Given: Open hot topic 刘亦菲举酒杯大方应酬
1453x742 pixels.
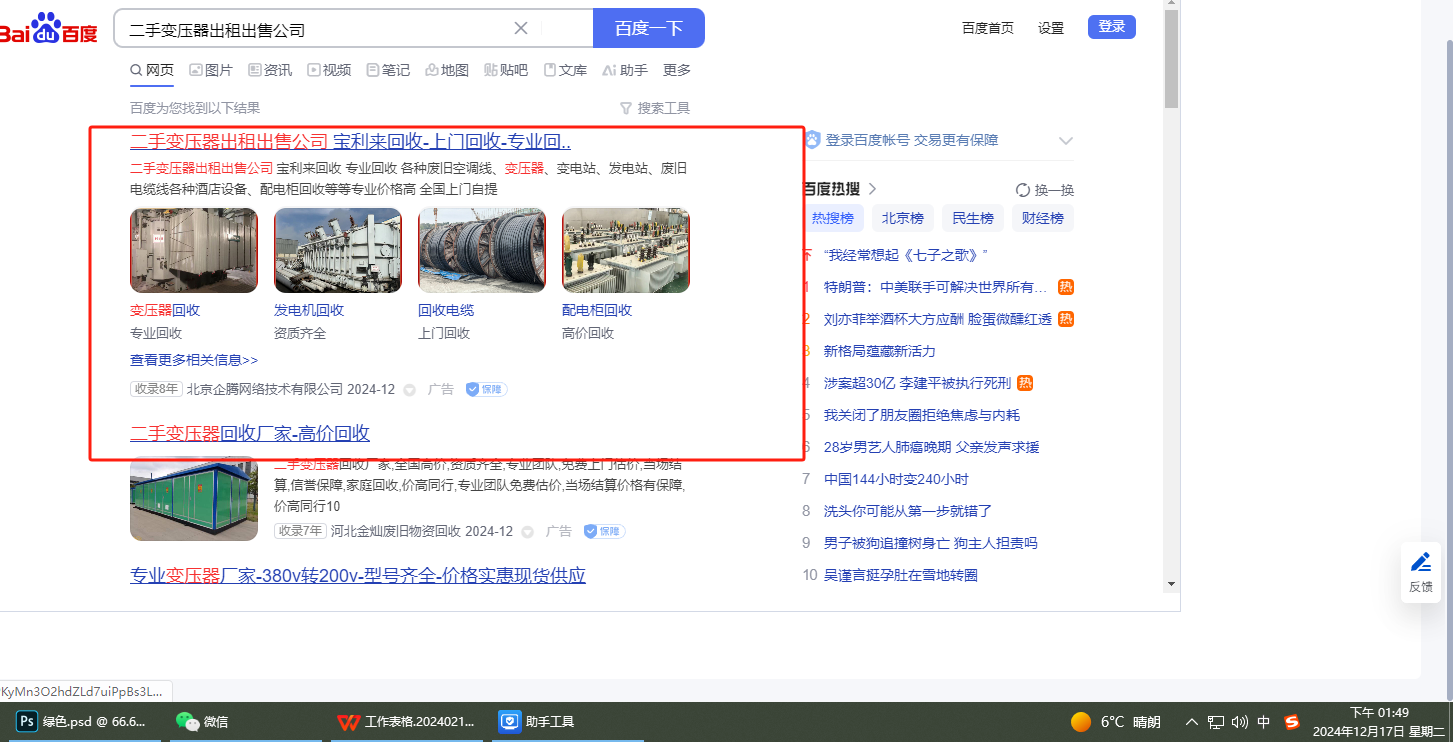Looking at the screenshot, I should point(938,319).
